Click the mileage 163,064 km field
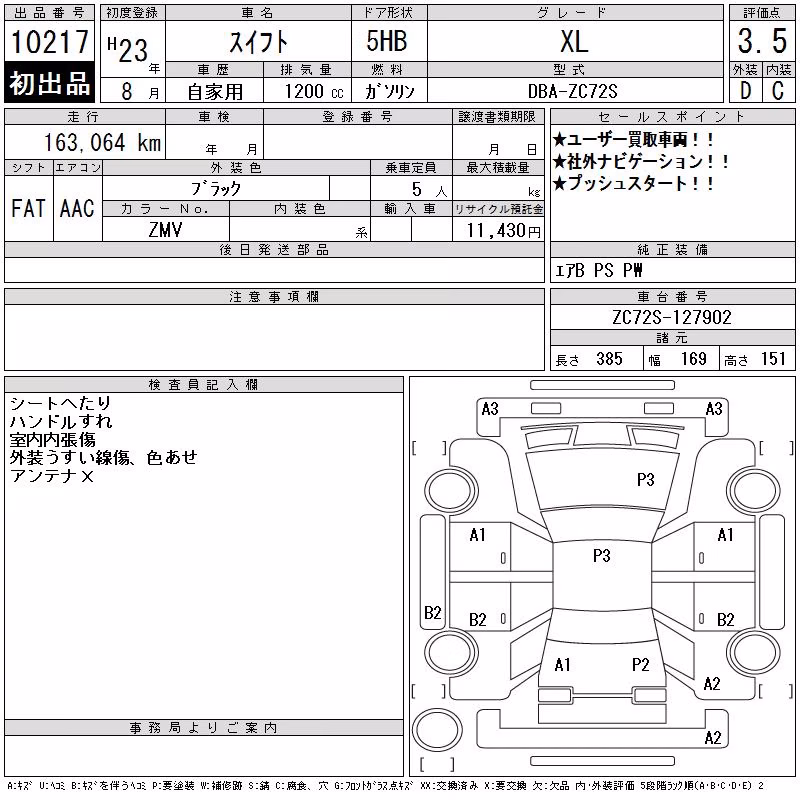800x800 pixels. pos(85,142)
